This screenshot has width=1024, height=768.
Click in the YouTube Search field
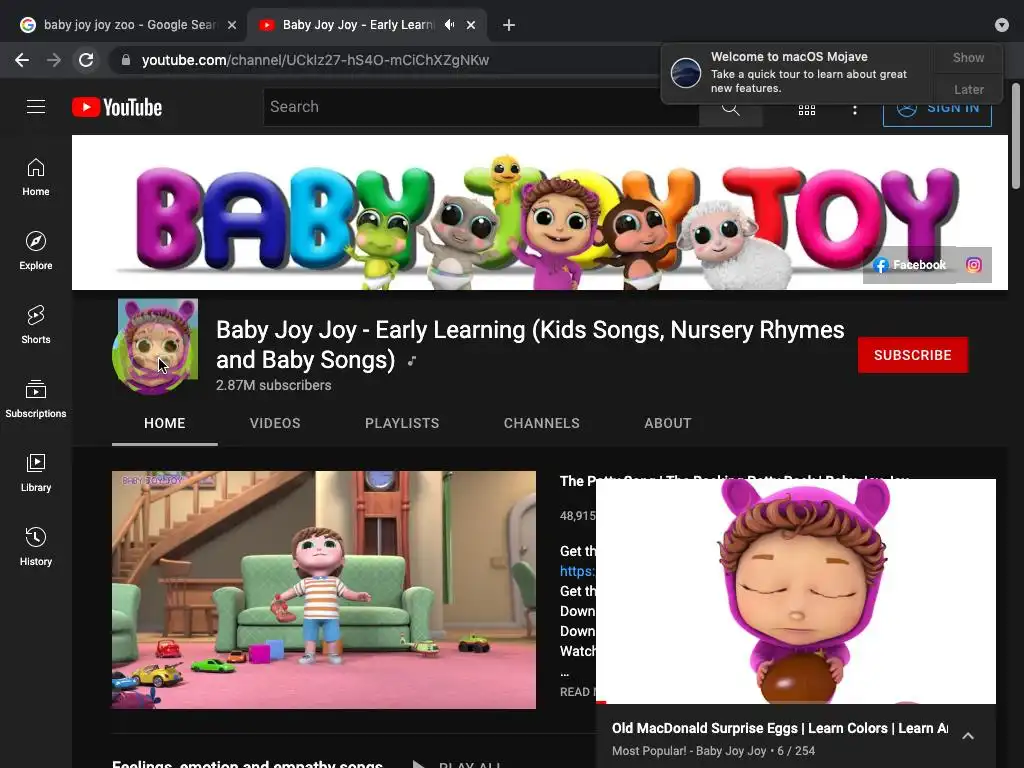pos(481,107)
